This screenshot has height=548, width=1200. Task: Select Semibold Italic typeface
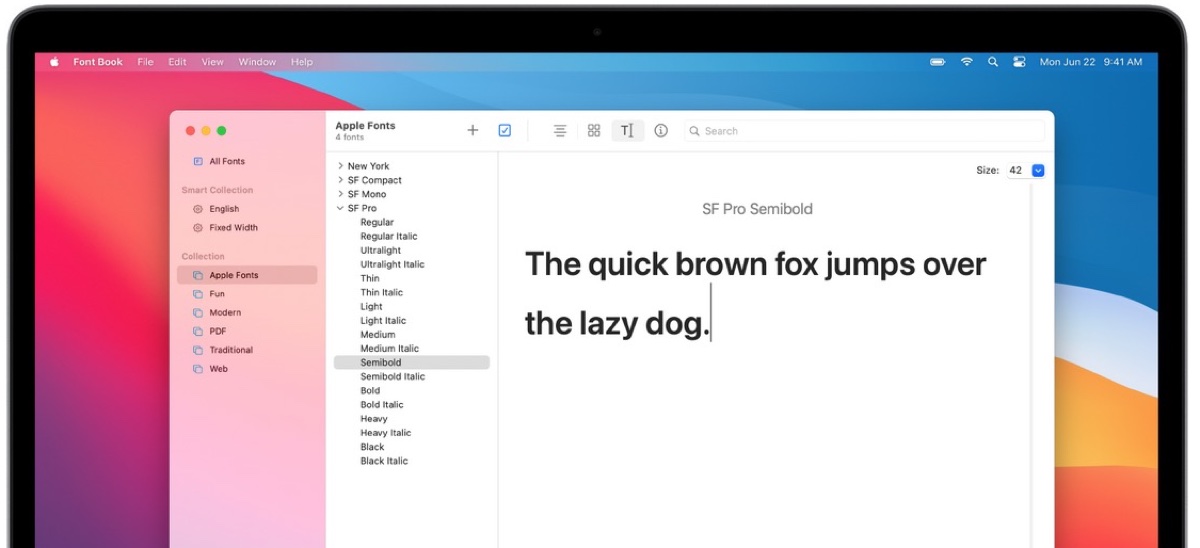click(393, 376)
